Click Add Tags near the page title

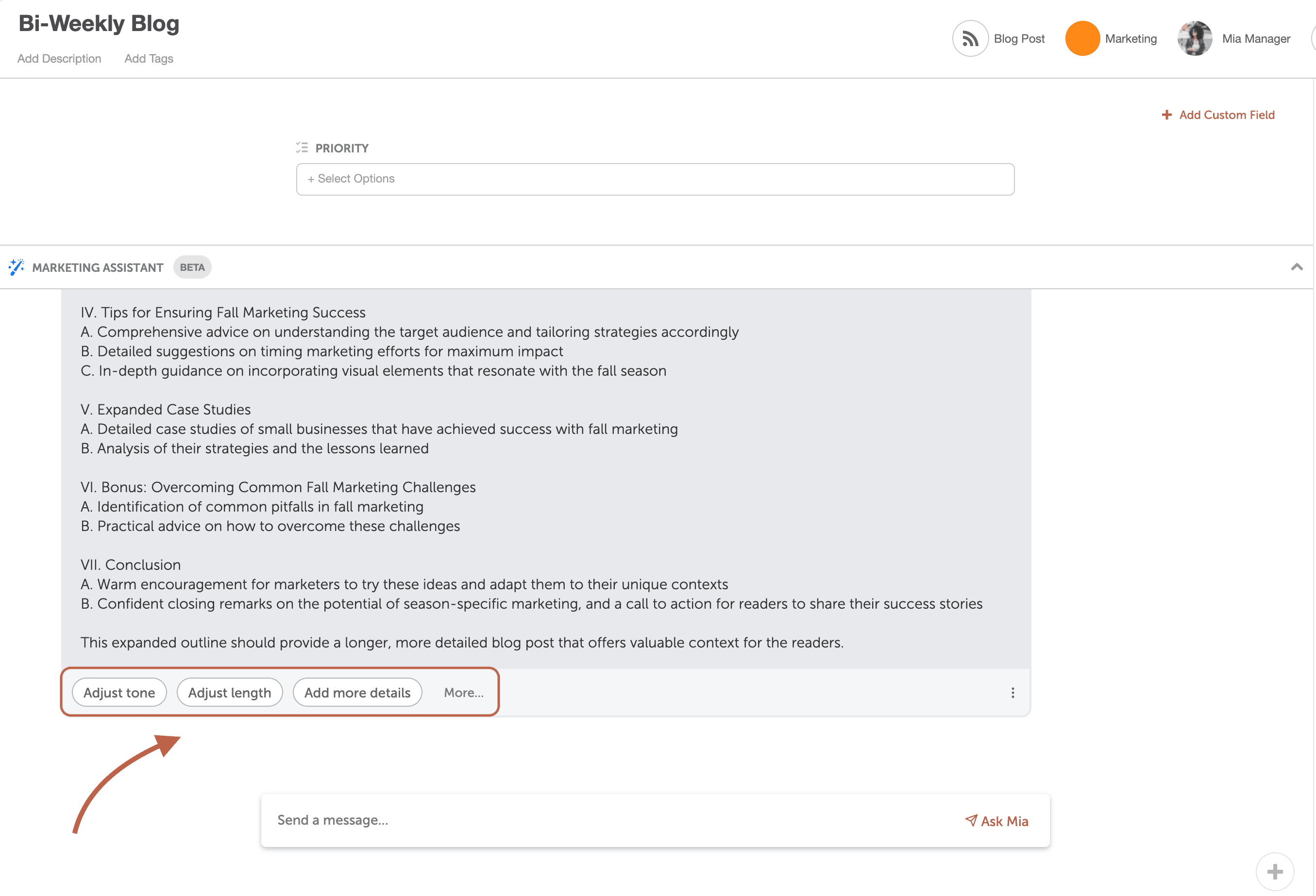click(x=149, y=58)
